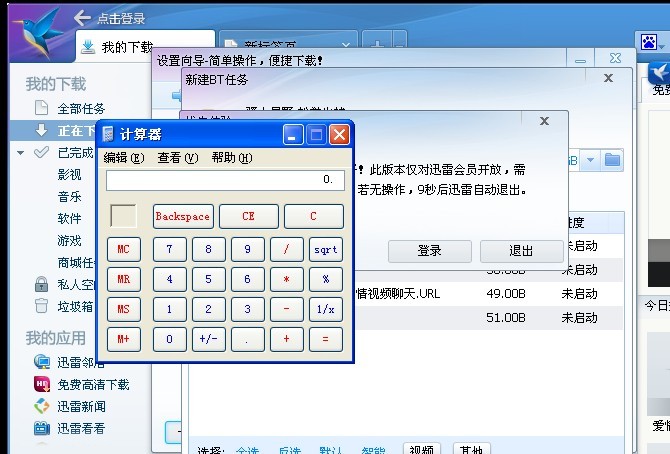Click the folder browse icon in BT dialog

612,160
